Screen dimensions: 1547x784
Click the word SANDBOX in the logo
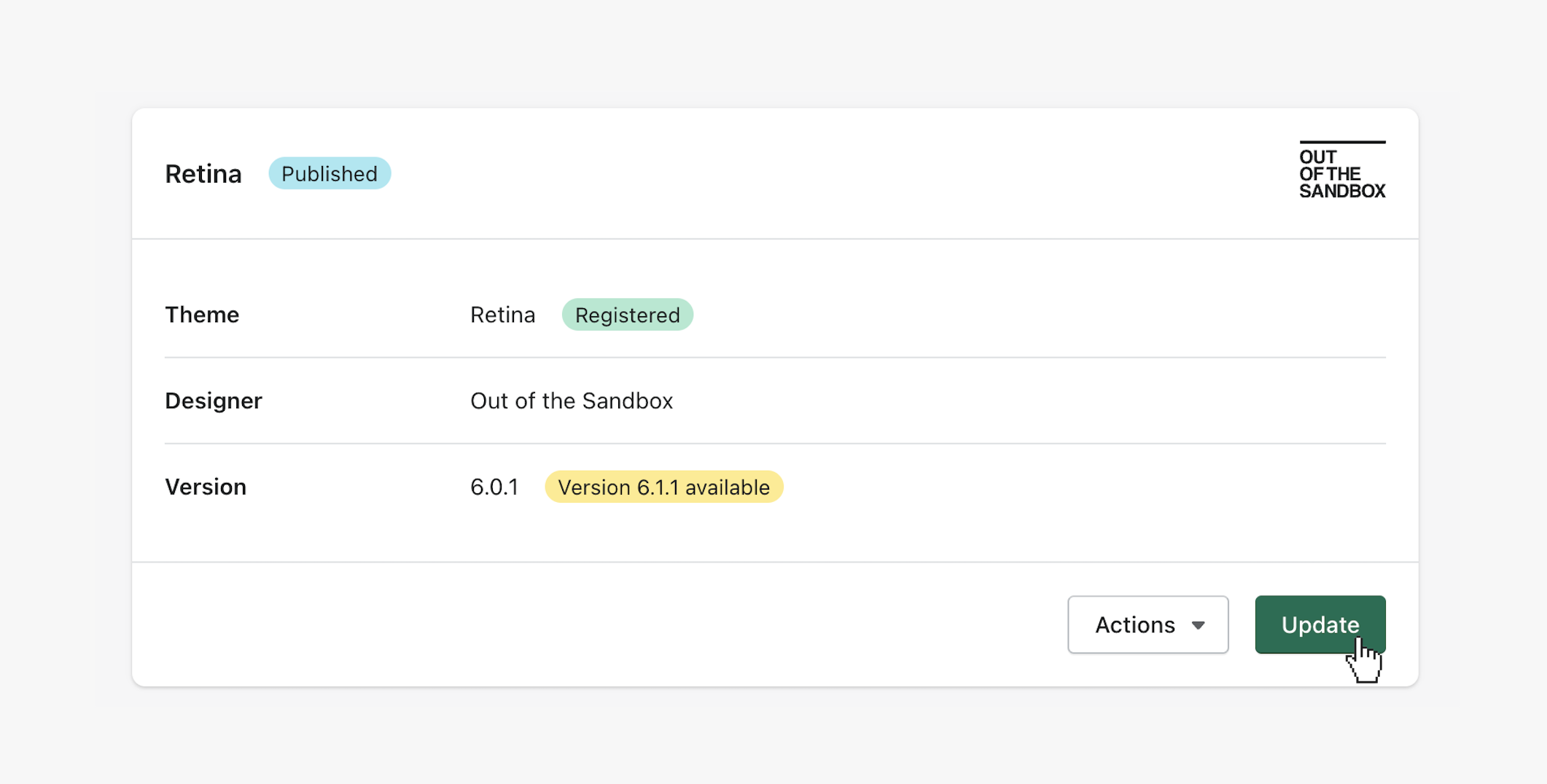[1341, 191]
